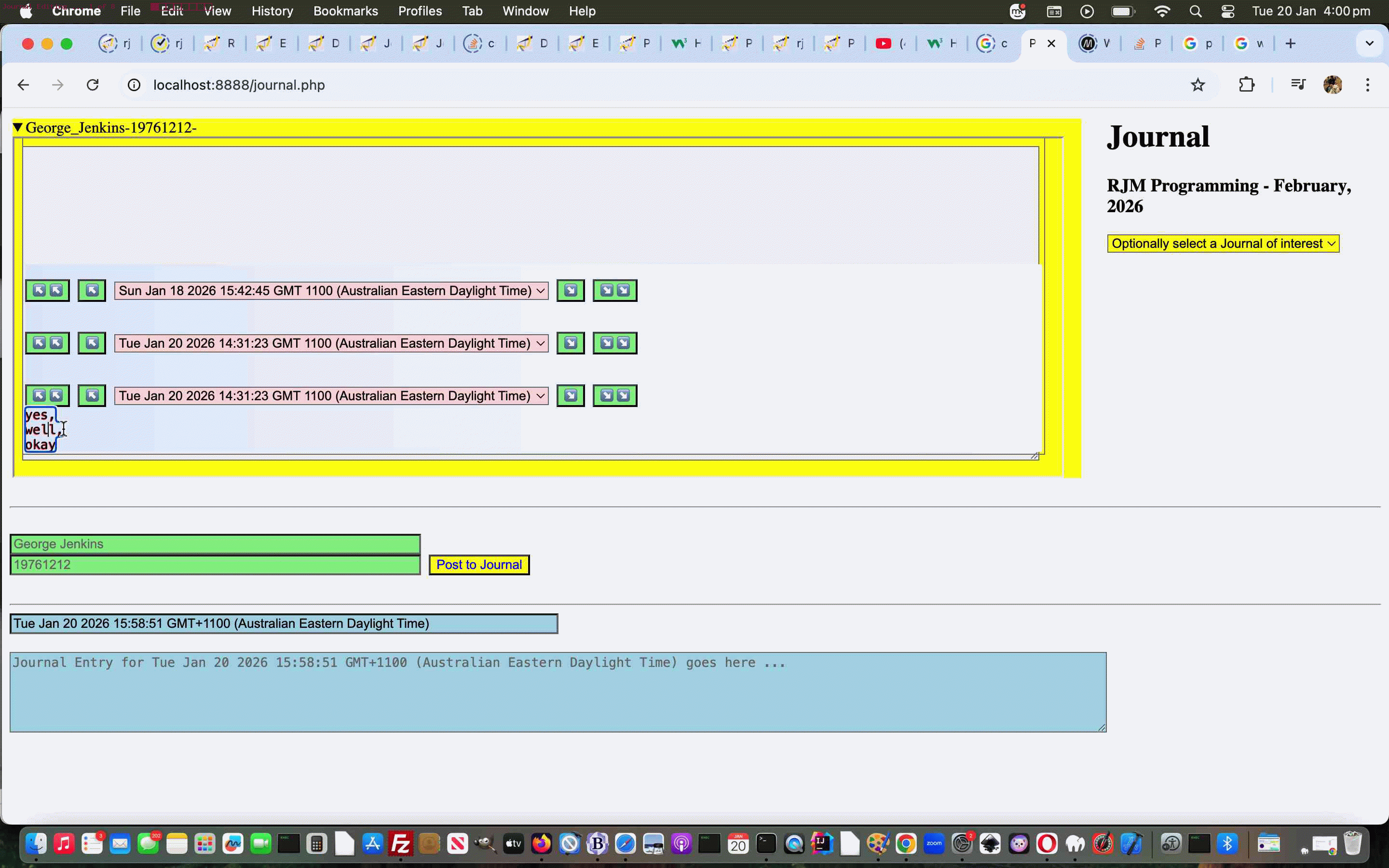Screen dimensions: 1389x868
Task: Toggle the bookmark star in the address bar
Action: coord(1198,84)
